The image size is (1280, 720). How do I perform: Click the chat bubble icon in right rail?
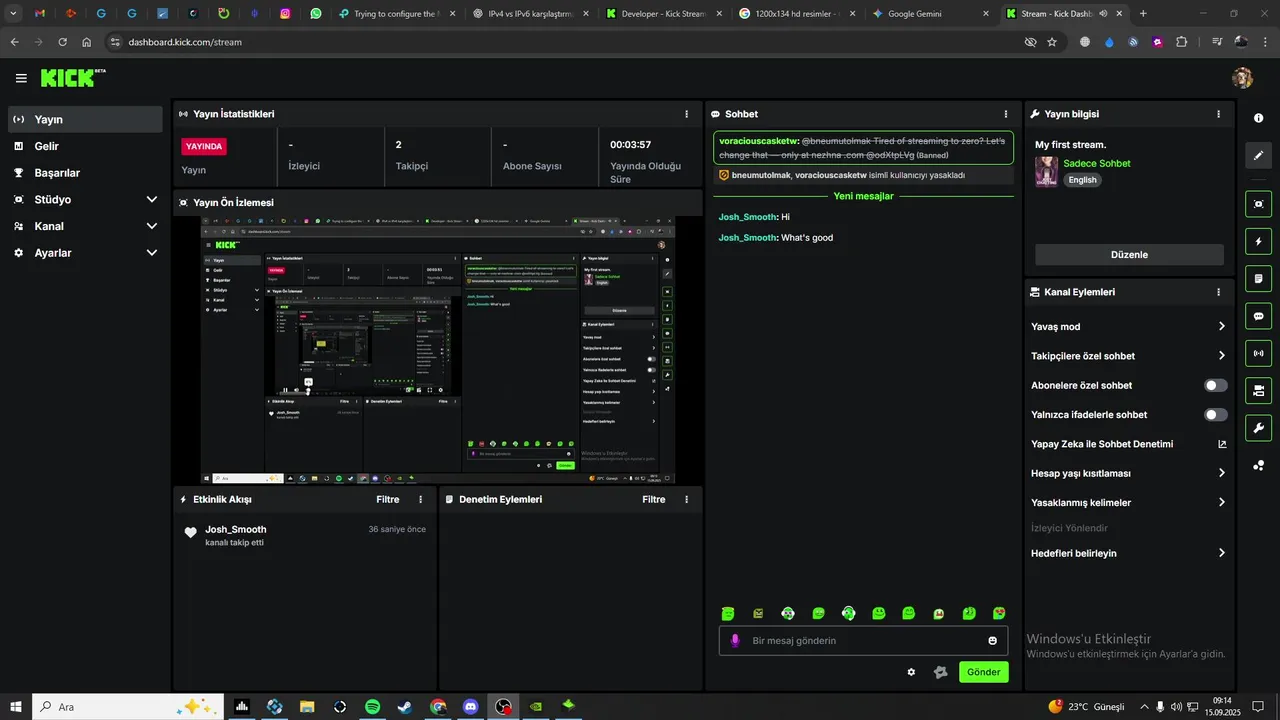1259,316
